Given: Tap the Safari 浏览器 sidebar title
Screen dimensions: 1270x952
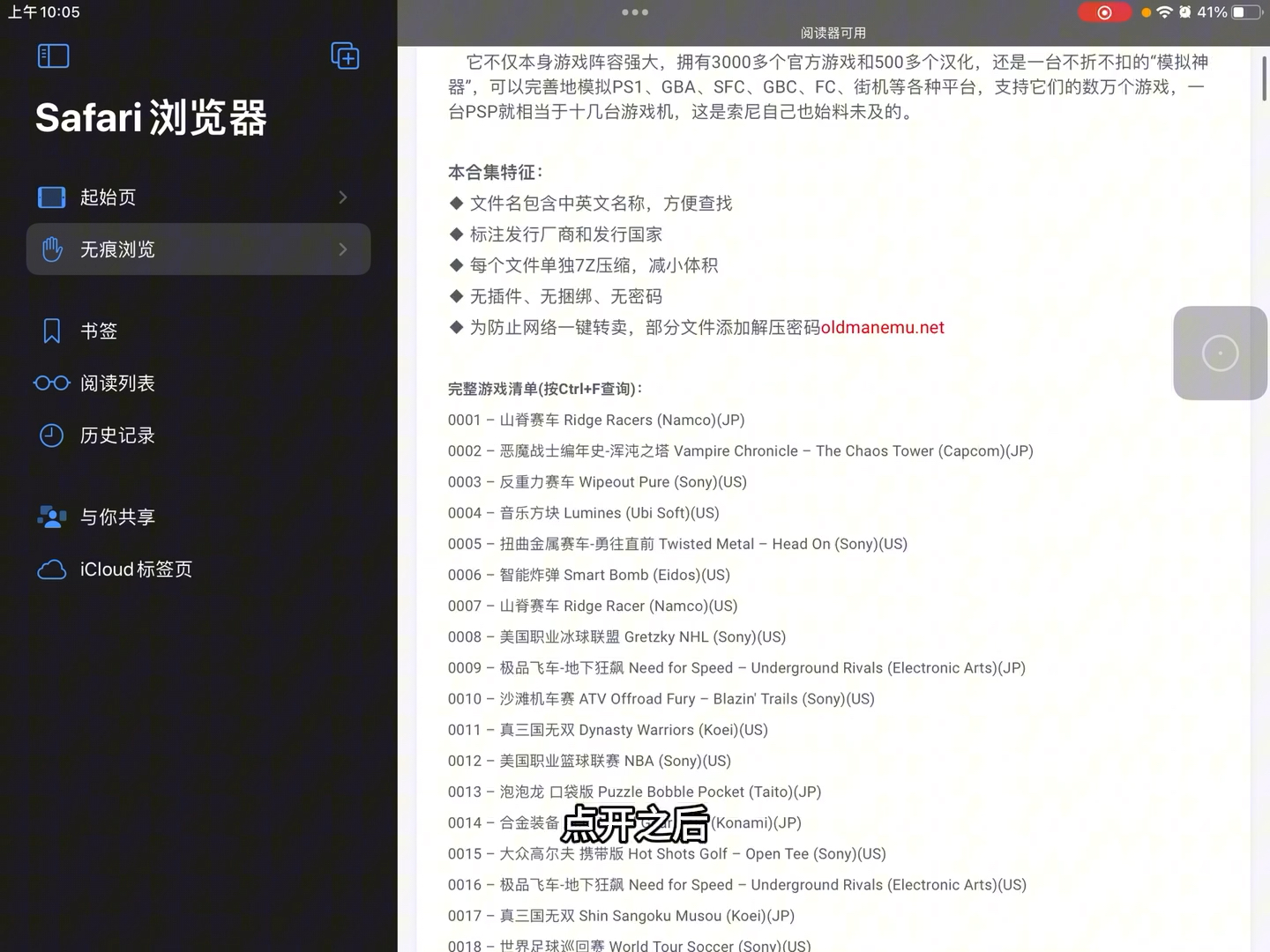Looking at the screenshot, I should click(151, 117).
